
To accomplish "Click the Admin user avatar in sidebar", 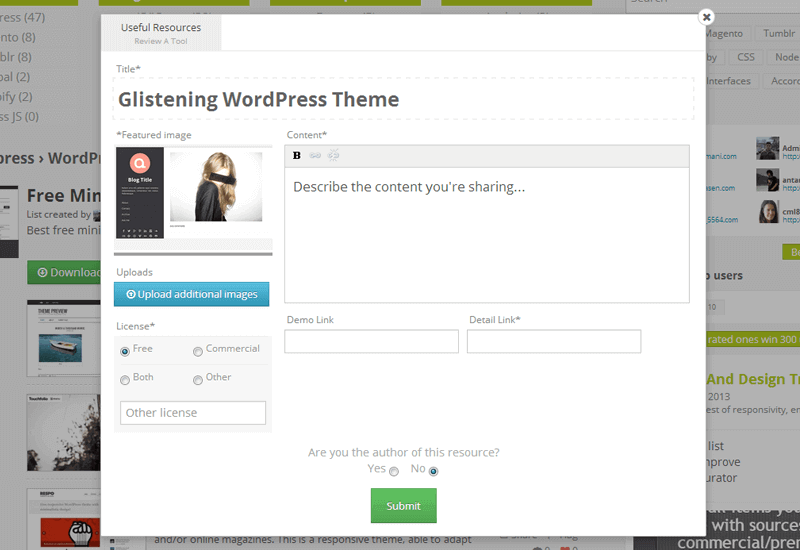I will (x=767, y=148).
